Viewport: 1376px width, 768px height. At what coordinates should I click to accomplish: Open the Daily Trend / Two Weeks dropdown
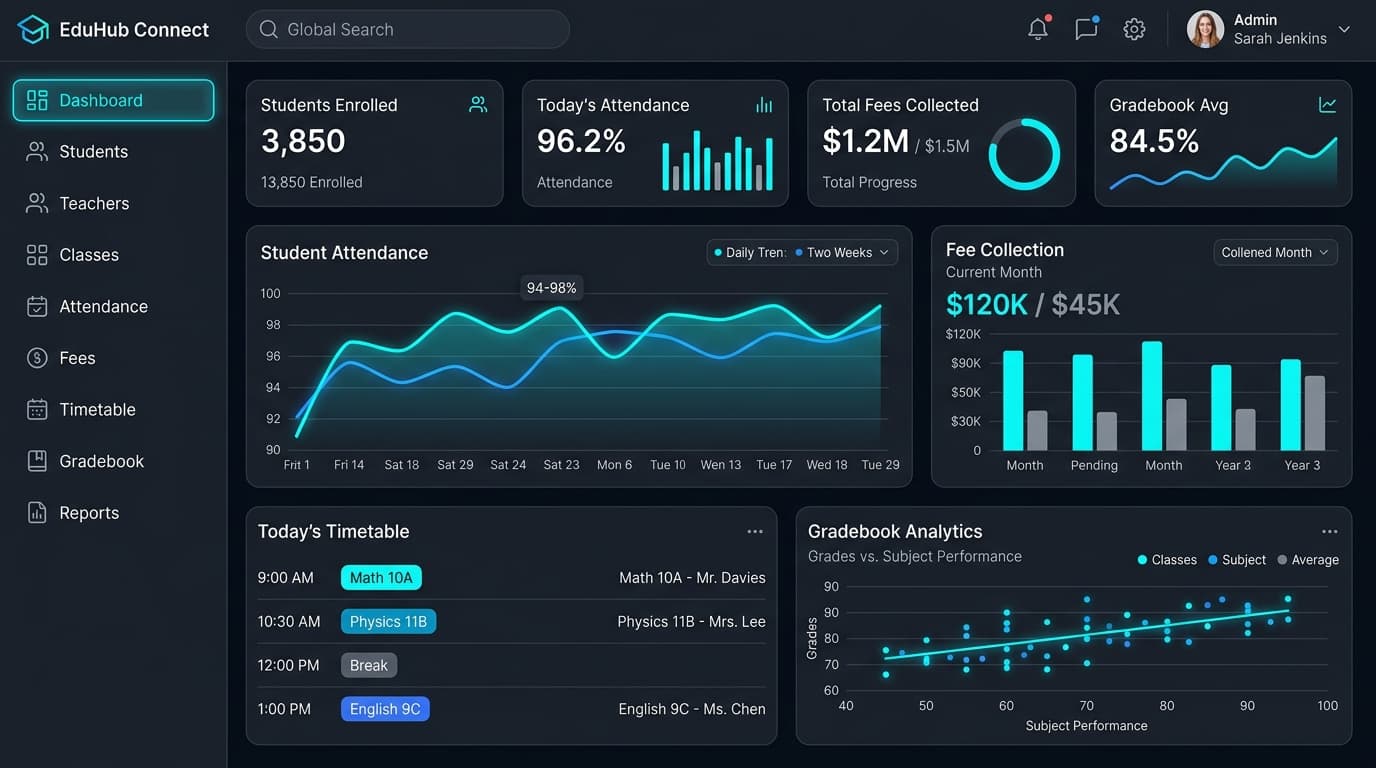point(802,253)
